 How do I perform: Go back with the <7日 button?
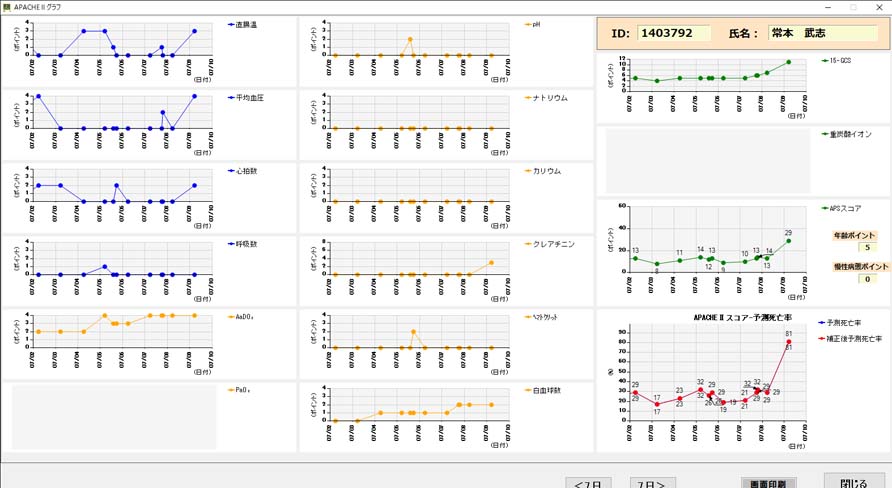(x=588, y=483)
